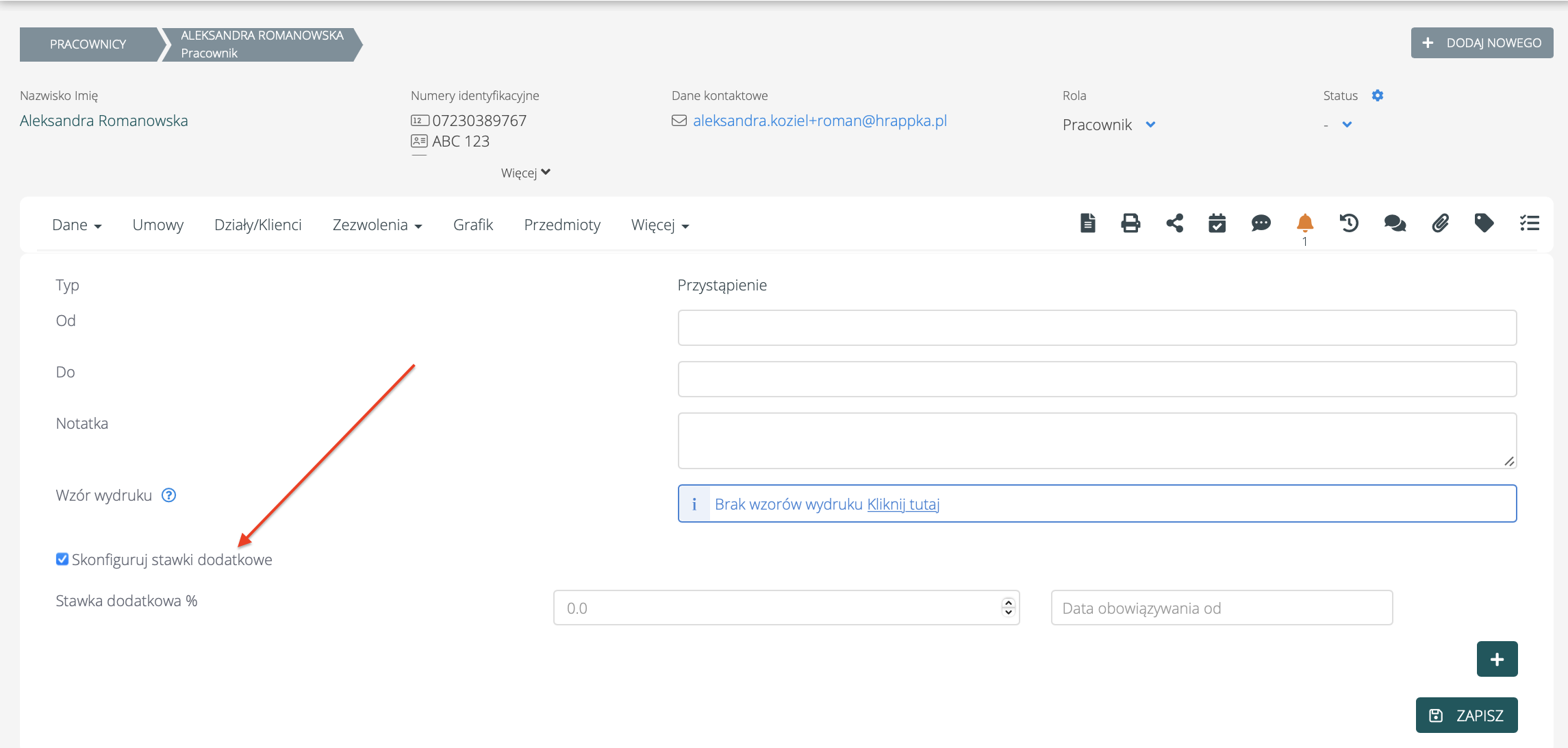The height and width of the screenshot is (748, 1568).
Task: Click the printer icon
Action: point(1130,223)
